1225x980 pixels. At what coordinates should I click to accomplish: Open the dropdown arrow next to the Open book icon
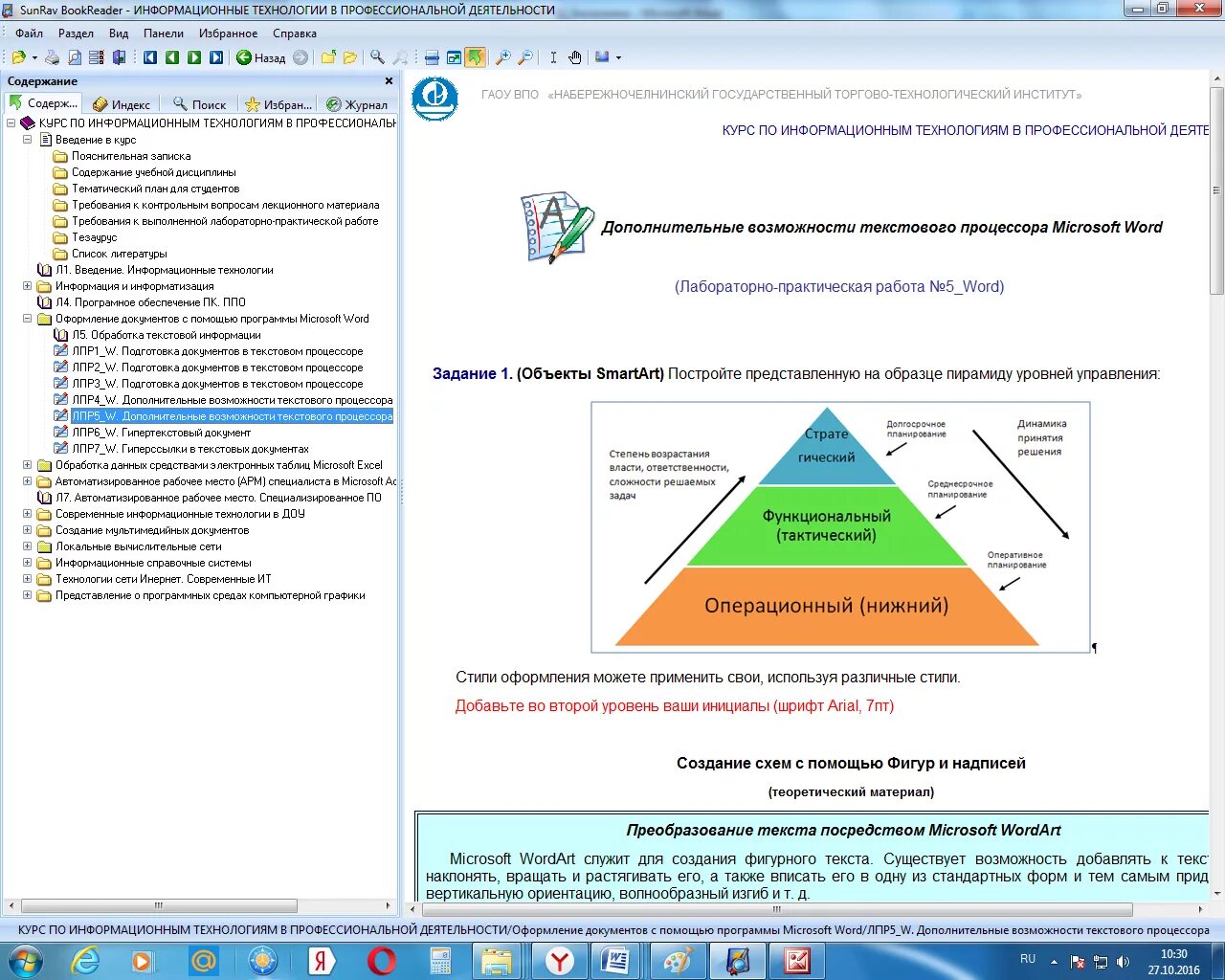pyautogui.click(x=34, y=57)
